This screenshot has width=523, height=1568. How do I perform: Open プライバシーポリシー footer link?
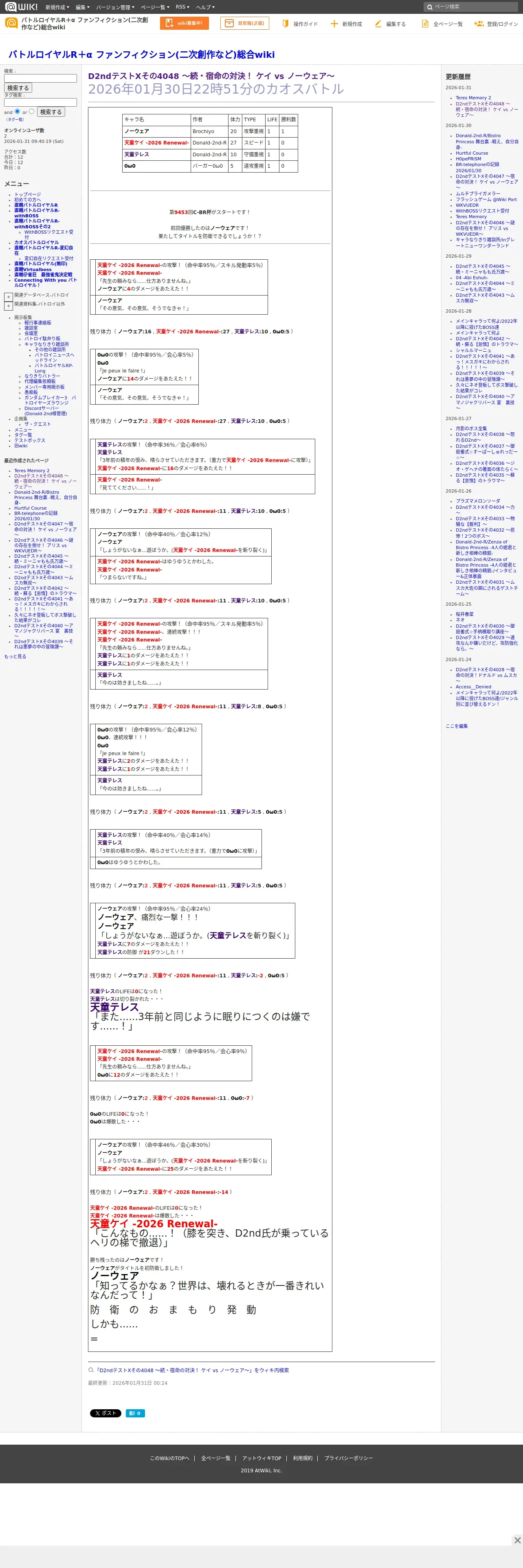tap(348, 1458)
